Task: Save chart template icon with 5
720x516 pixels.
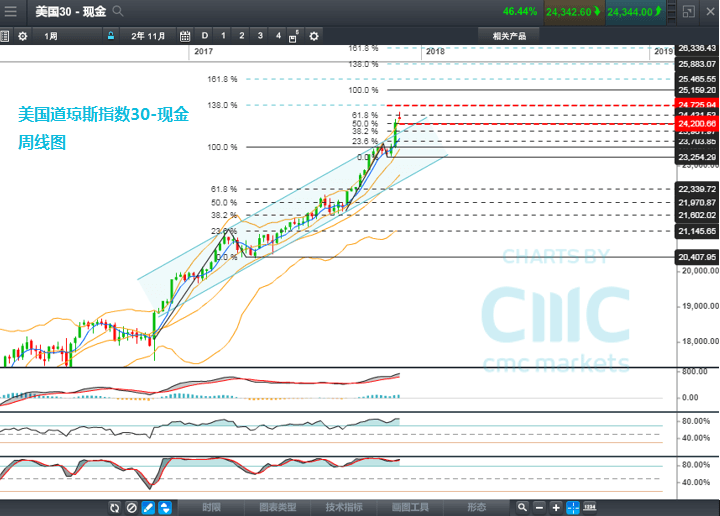Action: click(293, 36)
